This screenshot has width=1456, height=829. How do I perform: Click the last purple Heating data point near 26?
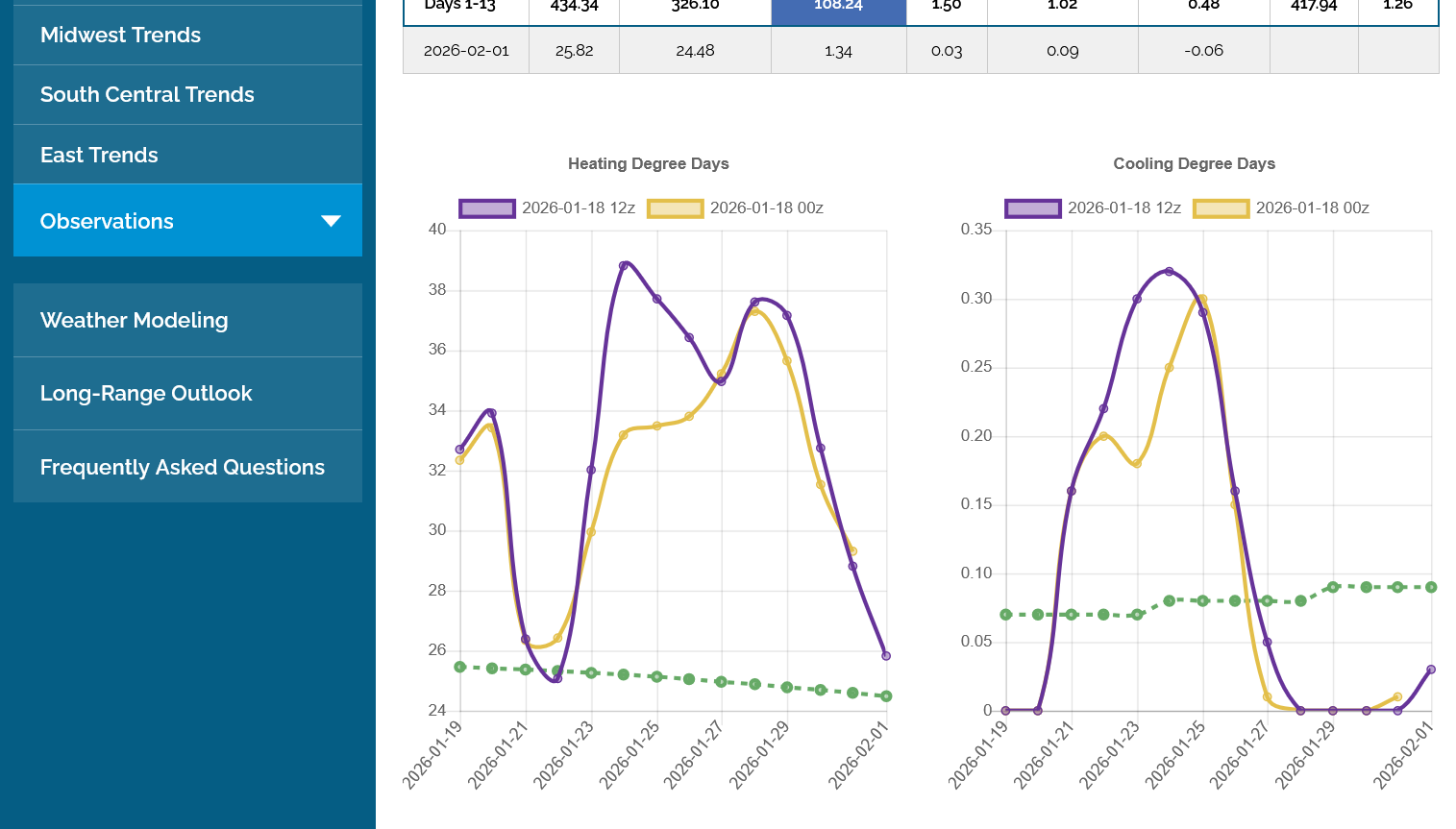point(886,656)
